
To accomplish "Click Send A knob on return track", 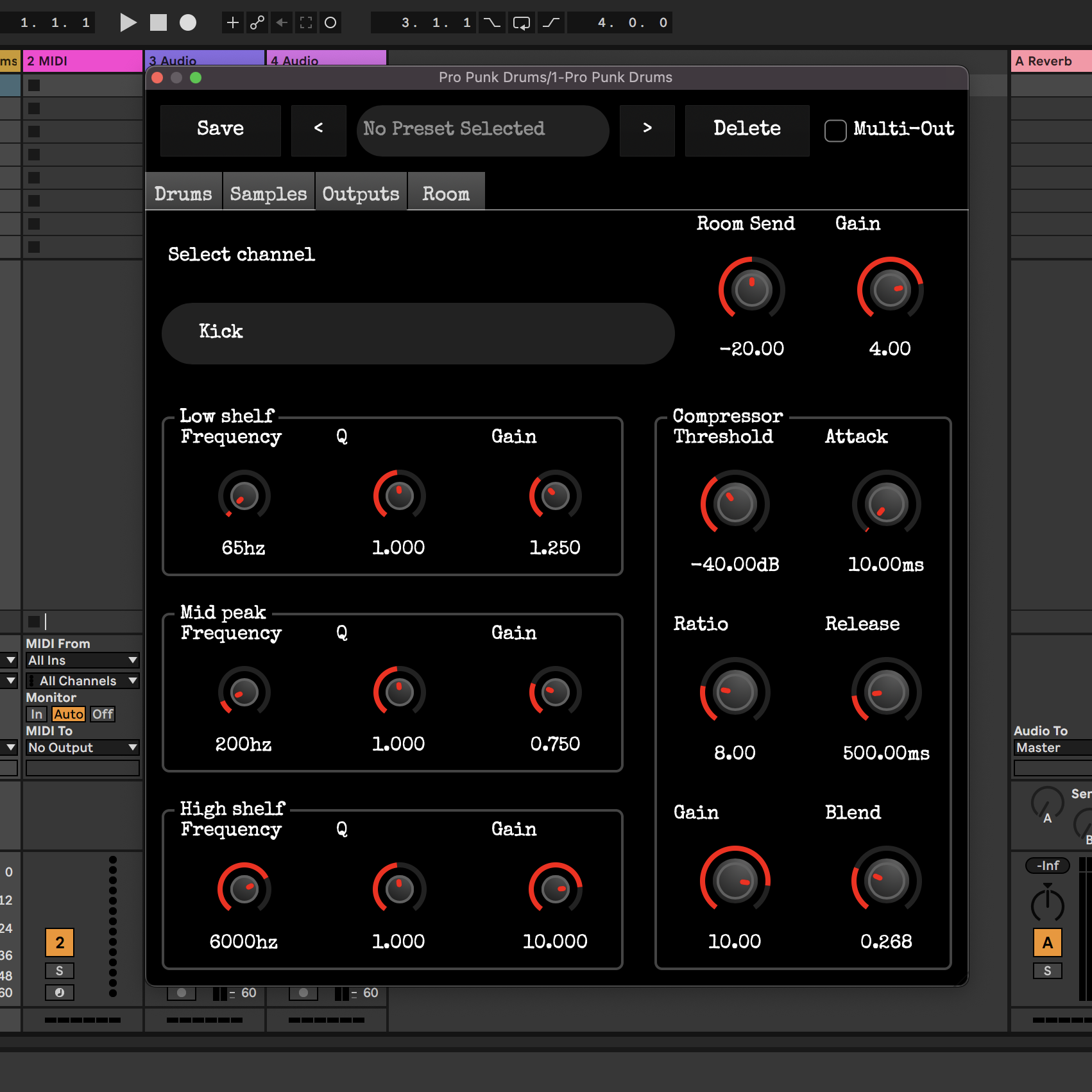I will [1047, 802].
